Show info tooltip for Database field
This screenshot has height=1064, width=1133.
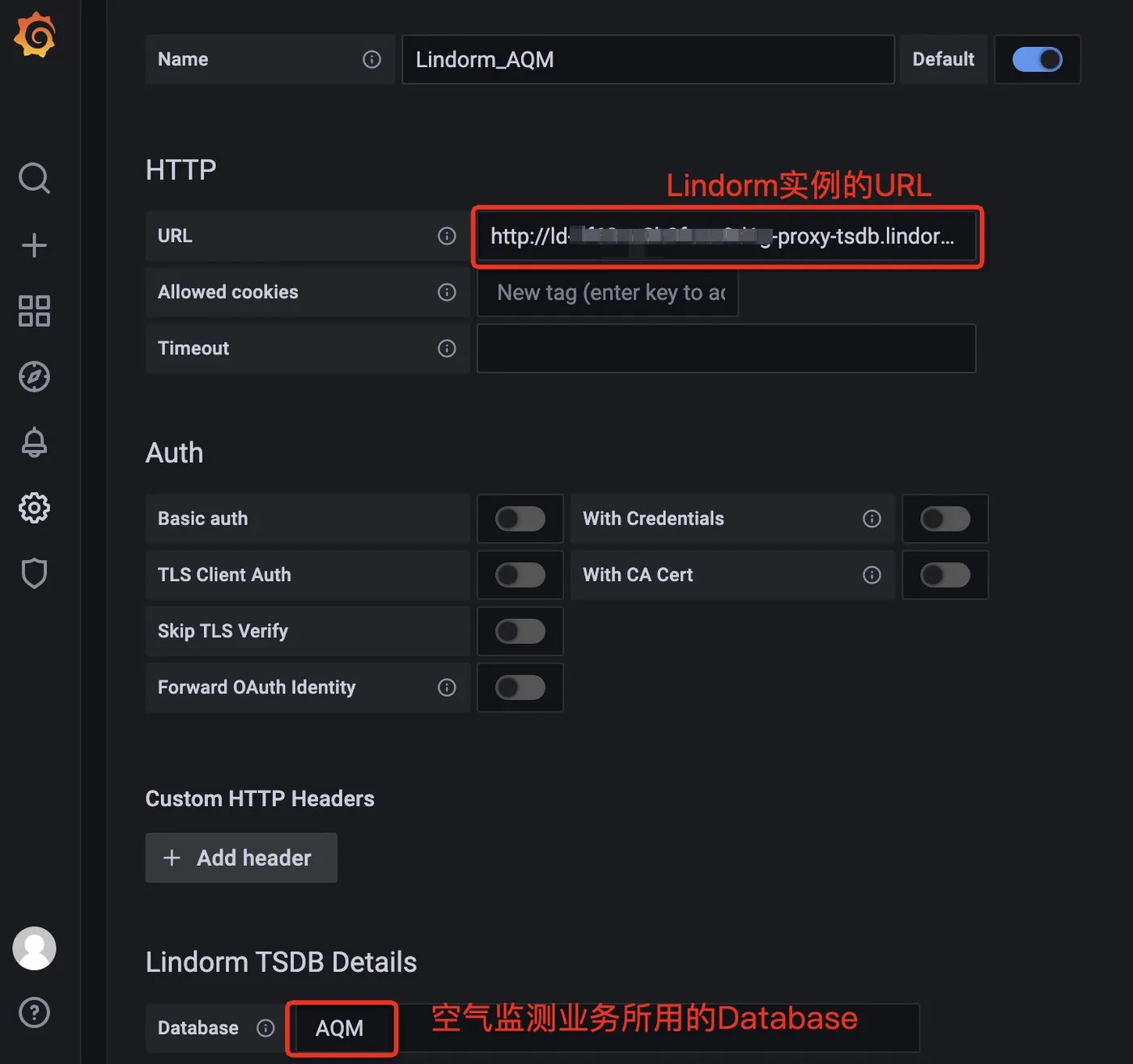[265, 1028]
